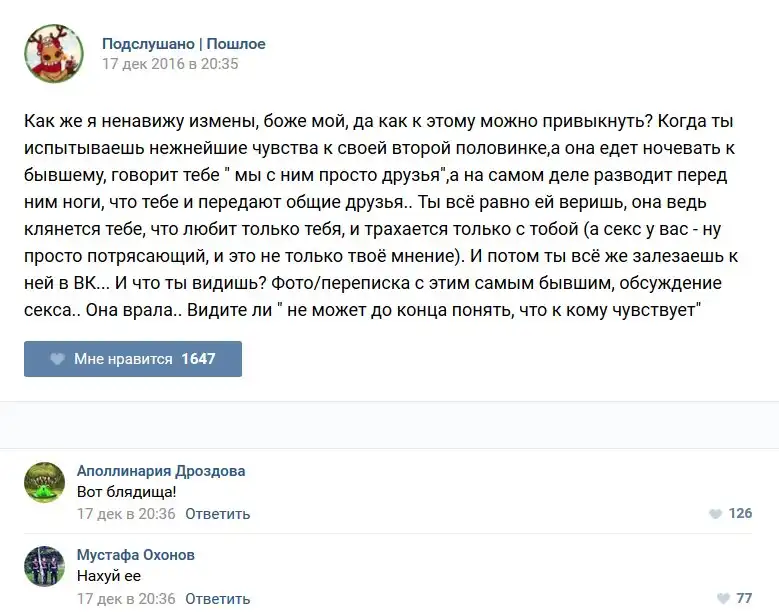Click the main post text body
Screen dimensions: 779x612
coord(380,217)
